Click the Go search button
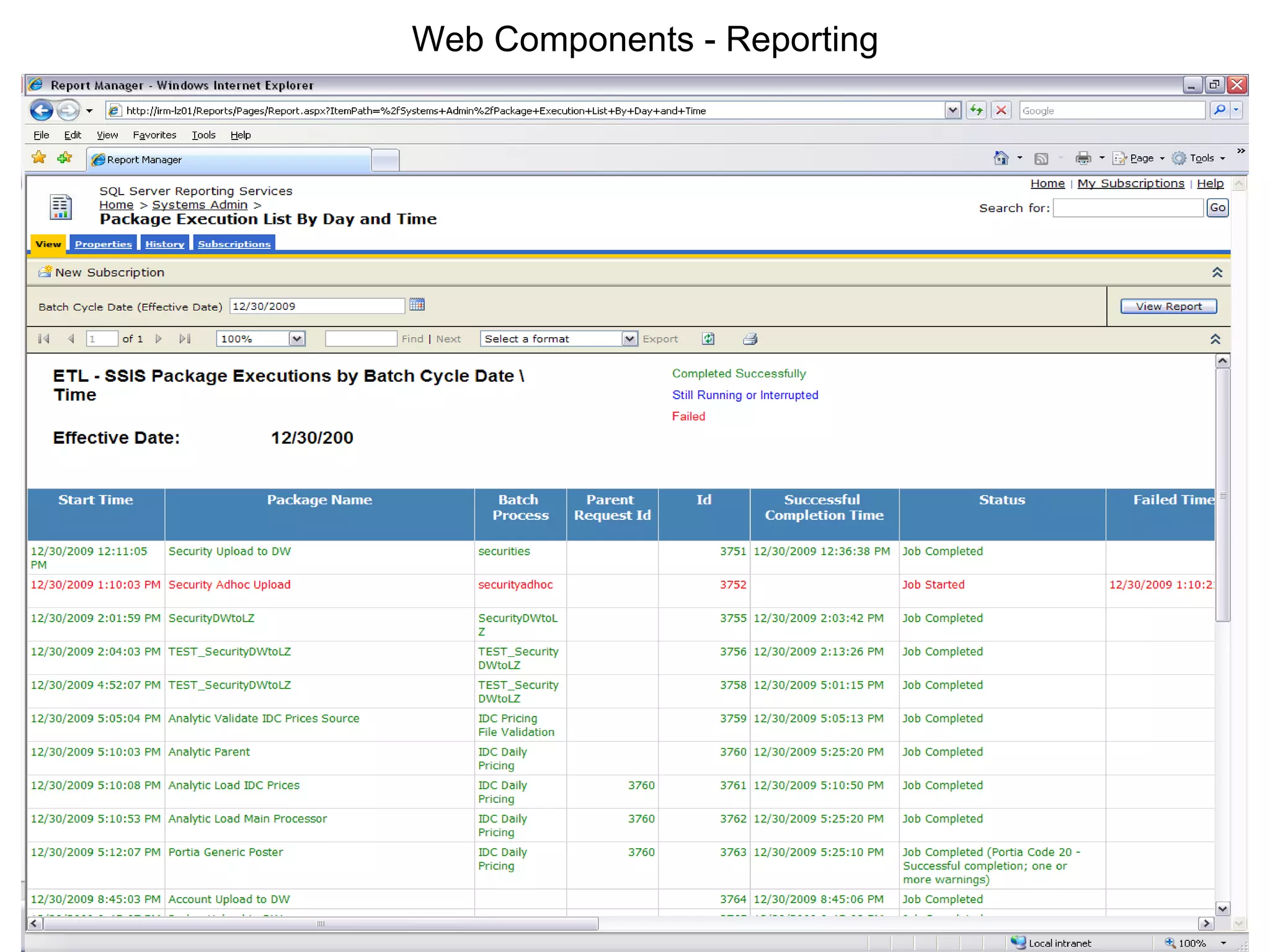Image resolution: width=1270 pixels, height=952 pixels. click(1217, 208)
